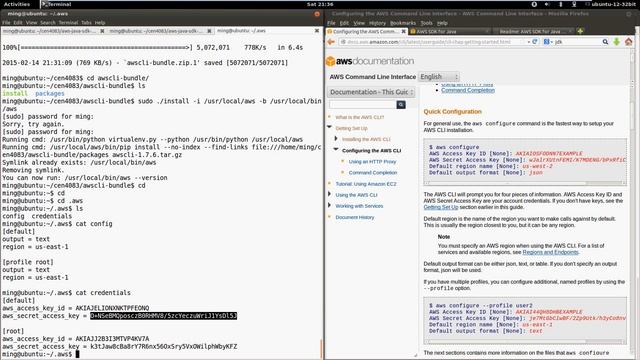This screenshot has width=640, height=360.
Task: Click the 'Quick Configuration' heading
Action: click(452, 111)
